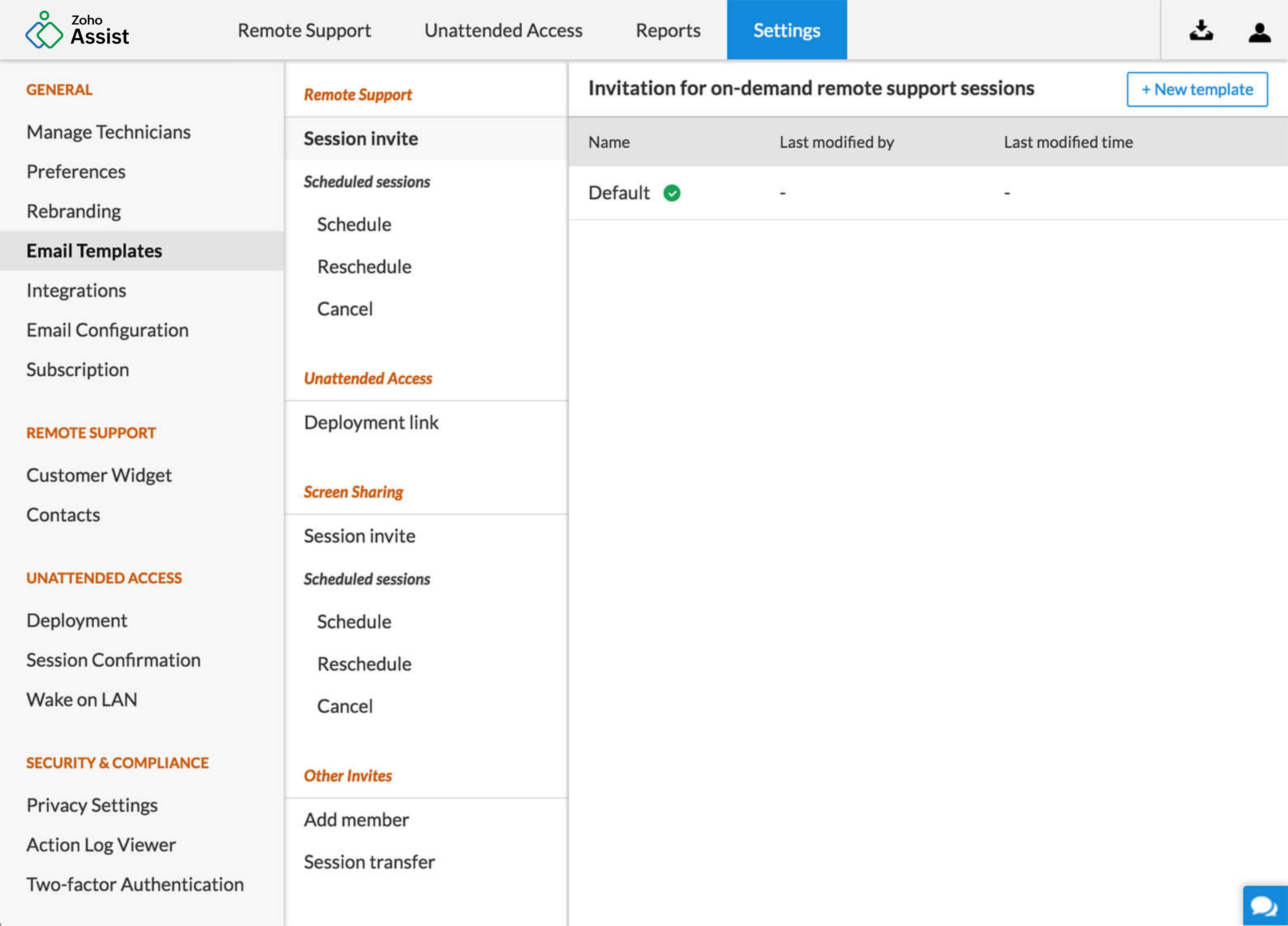Go to Remote Support top tab

304,30
